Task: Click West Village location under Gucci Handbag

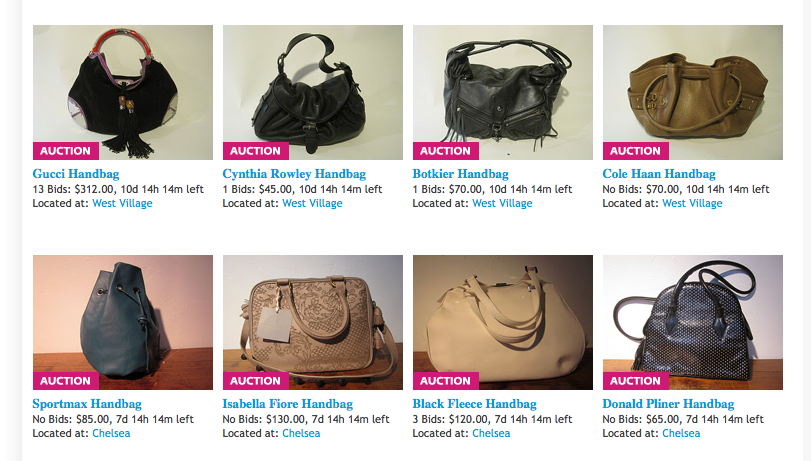Action: point(122,203)
